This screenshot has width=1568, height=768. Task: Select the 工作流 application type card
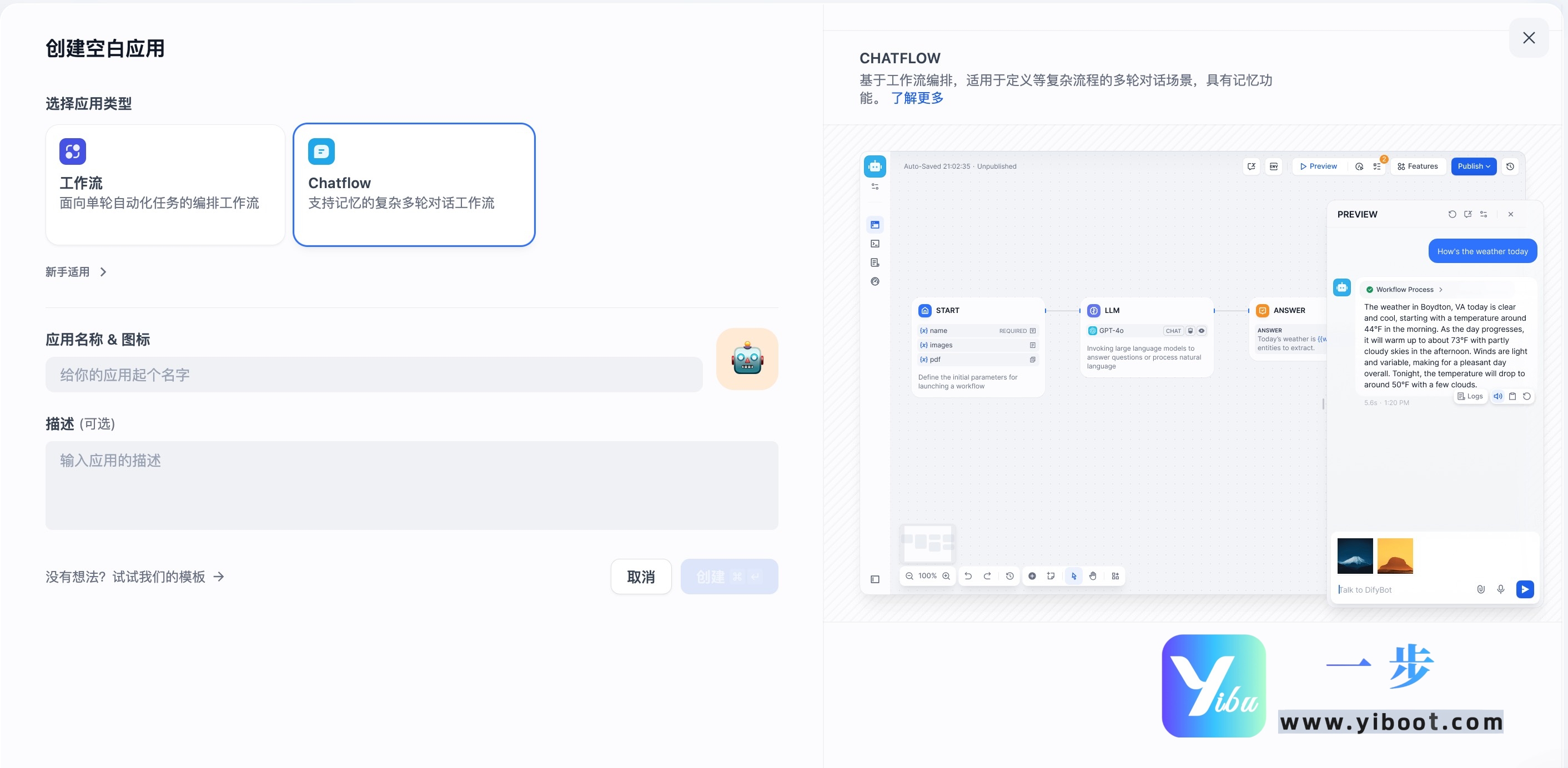(x=164, y=184)
